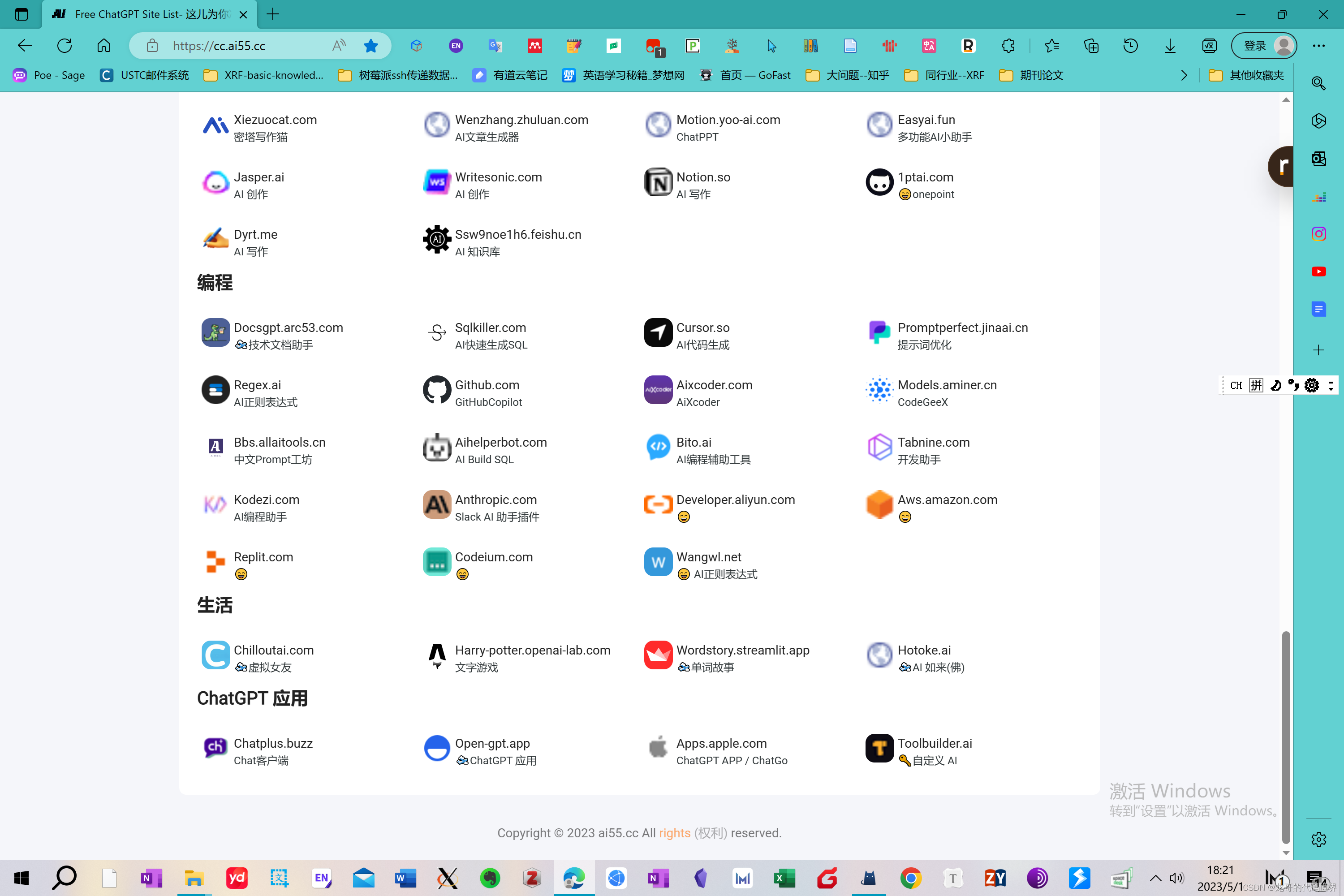Click the page scrollbar up arrow

click(1286, 99)
